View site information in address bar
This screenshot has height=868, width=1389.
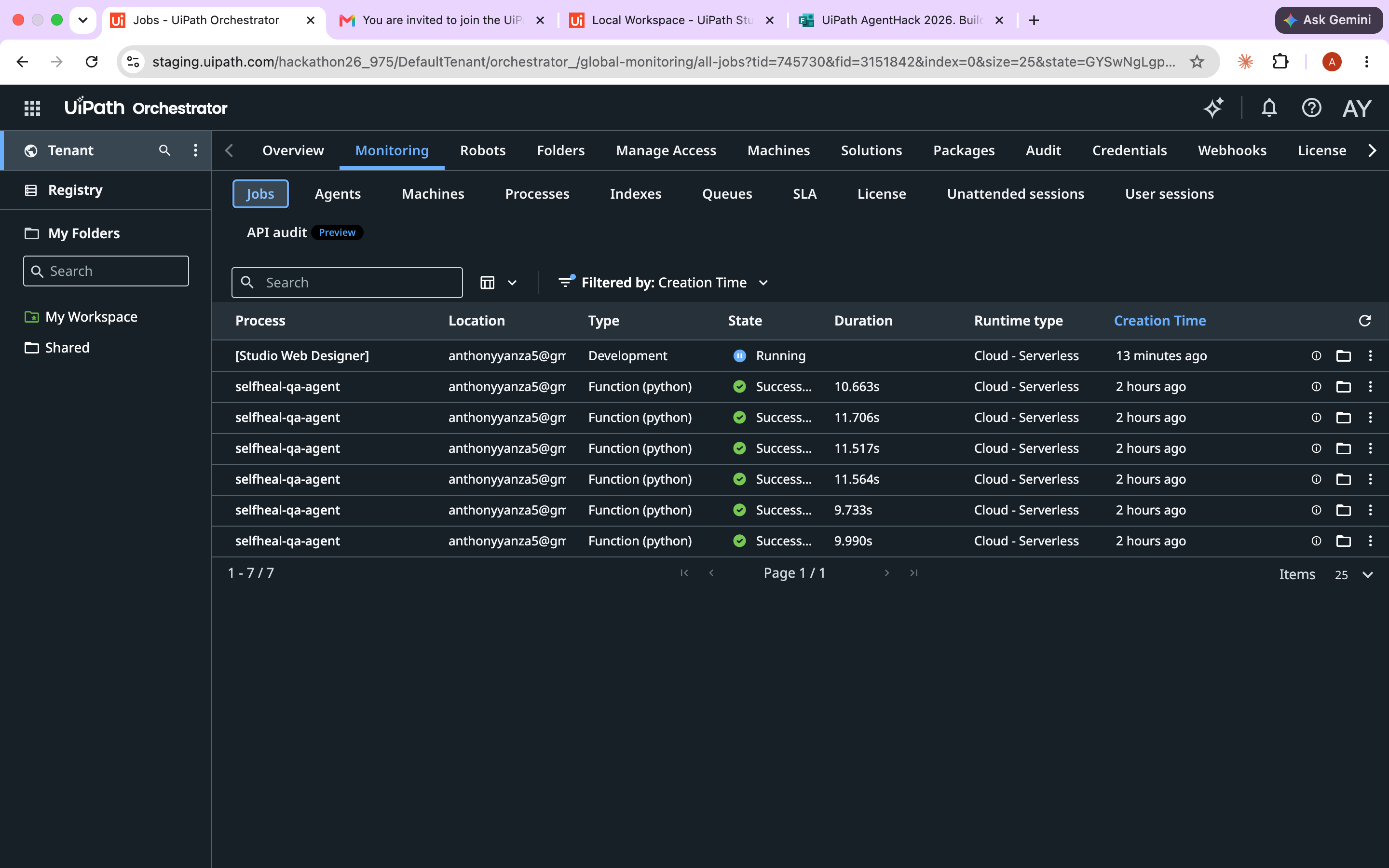(133, 61)
